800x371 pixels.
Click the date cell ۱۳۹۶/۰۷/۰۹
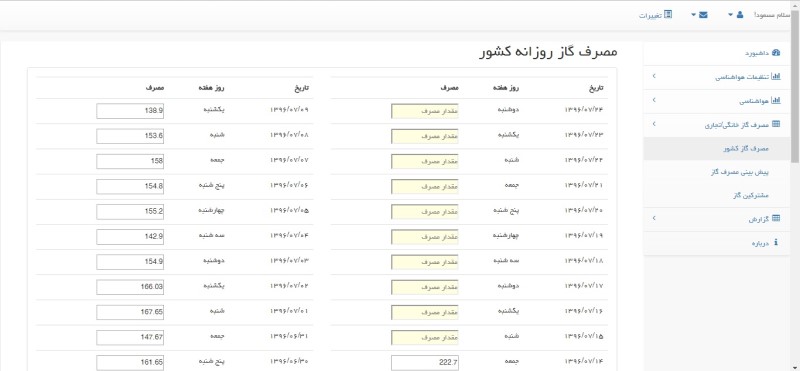[x=289, y=110]
